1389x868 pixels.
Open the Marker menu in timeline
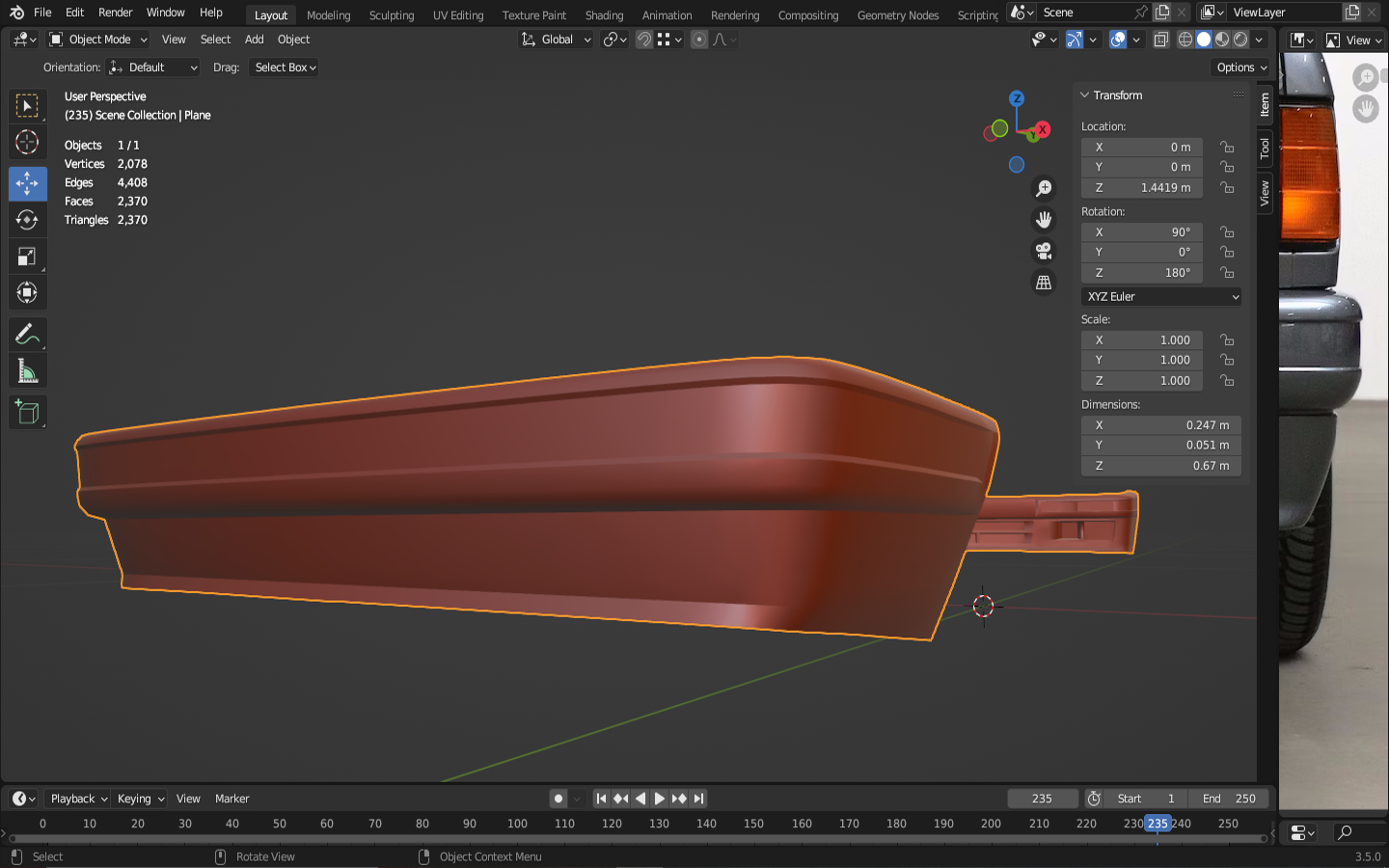coord(231,799)
